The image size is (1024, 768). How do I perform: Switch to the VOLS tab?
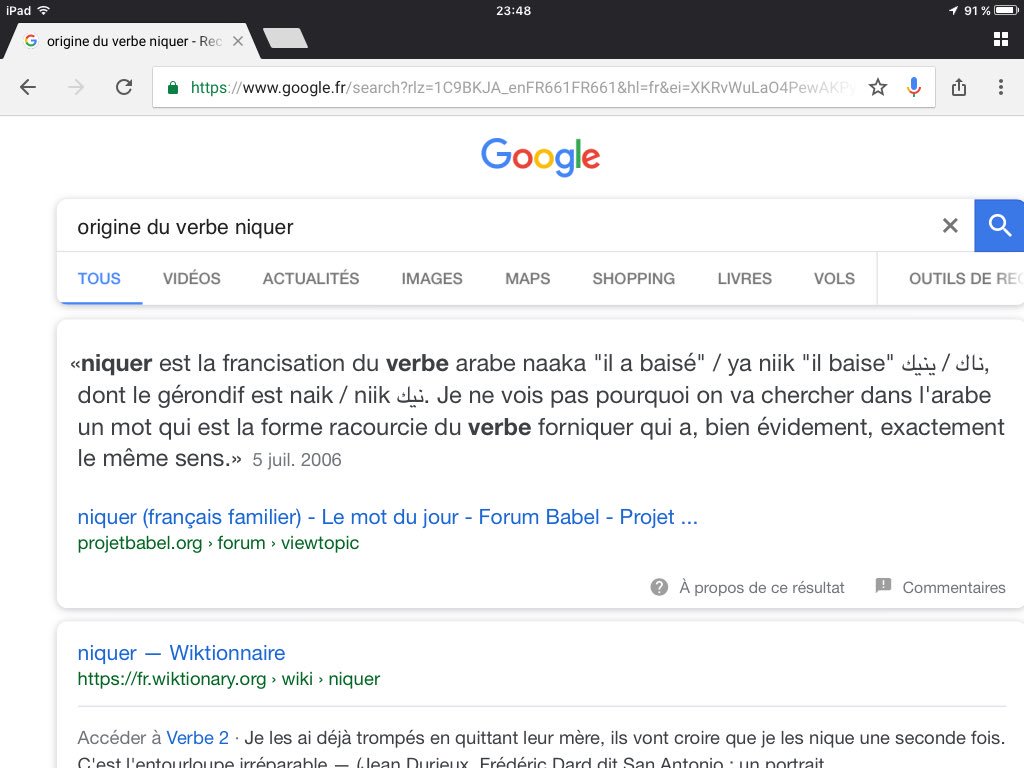pyautogui.click(x=834, y=278)
